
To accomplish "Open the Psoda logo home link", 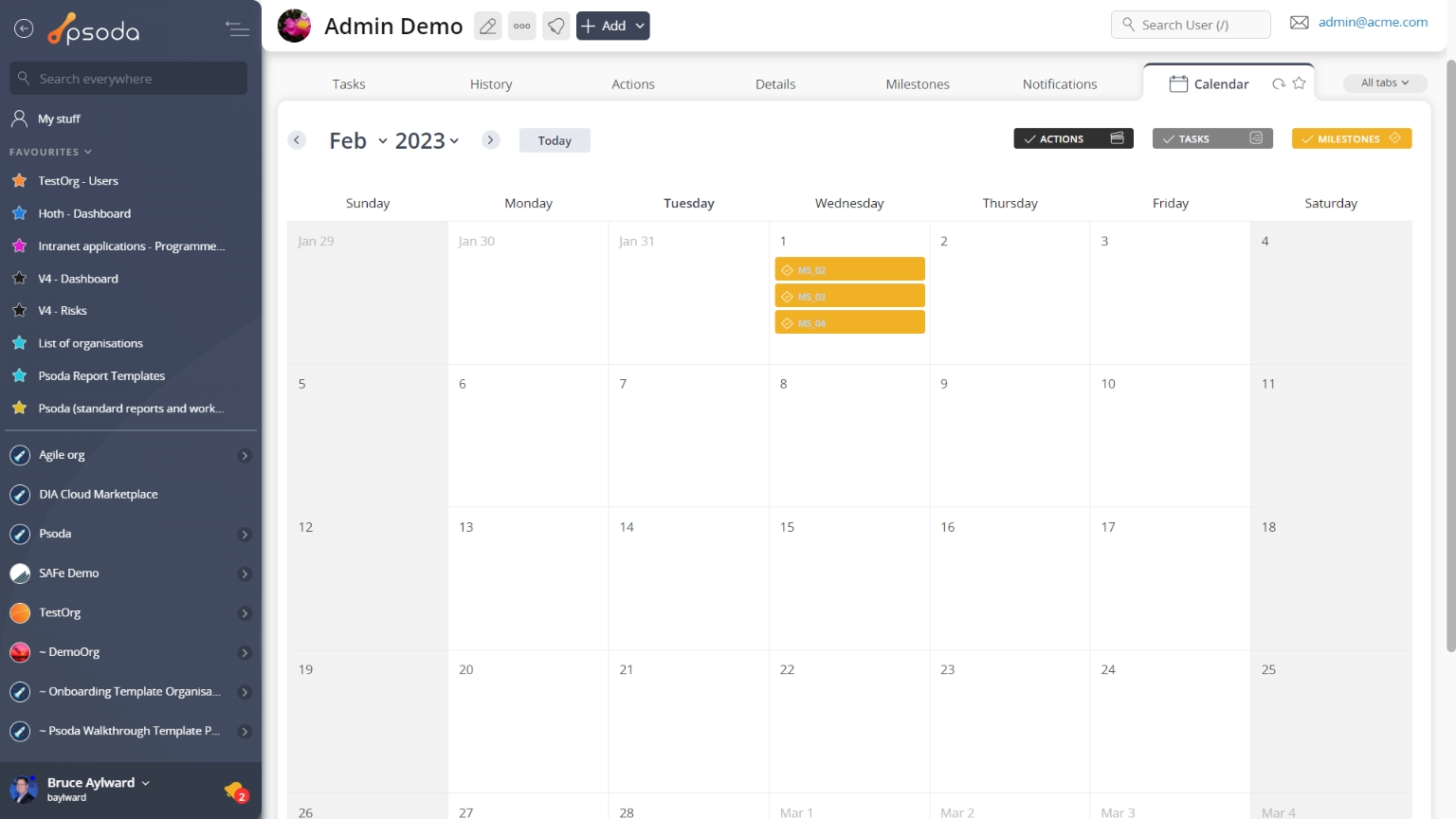I will click(x=94, y=30).
